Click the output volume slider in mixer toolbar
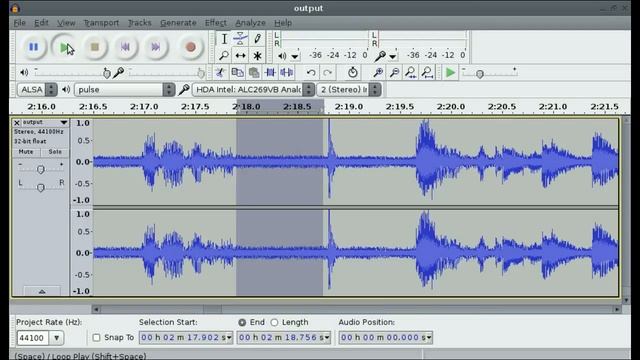 [107, 73]
